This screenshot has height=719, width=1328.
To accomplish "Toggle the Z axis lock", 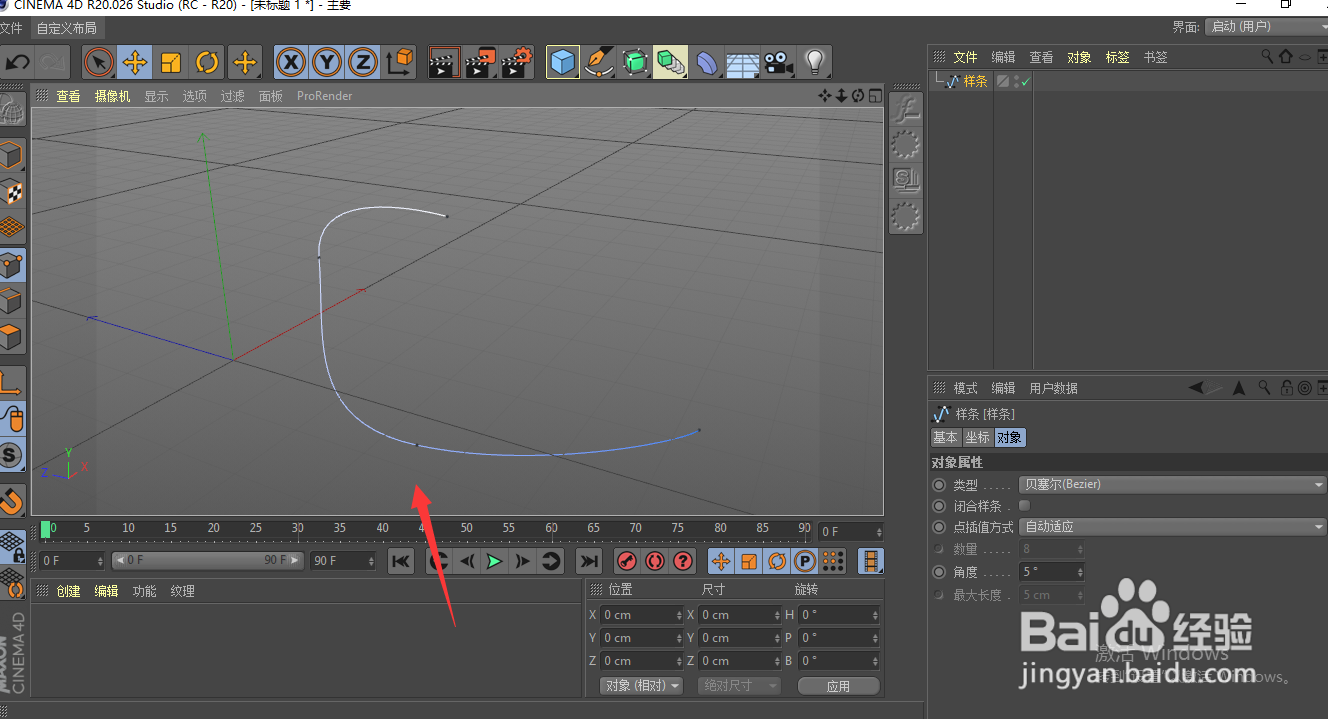I will [x=363, y=63].
